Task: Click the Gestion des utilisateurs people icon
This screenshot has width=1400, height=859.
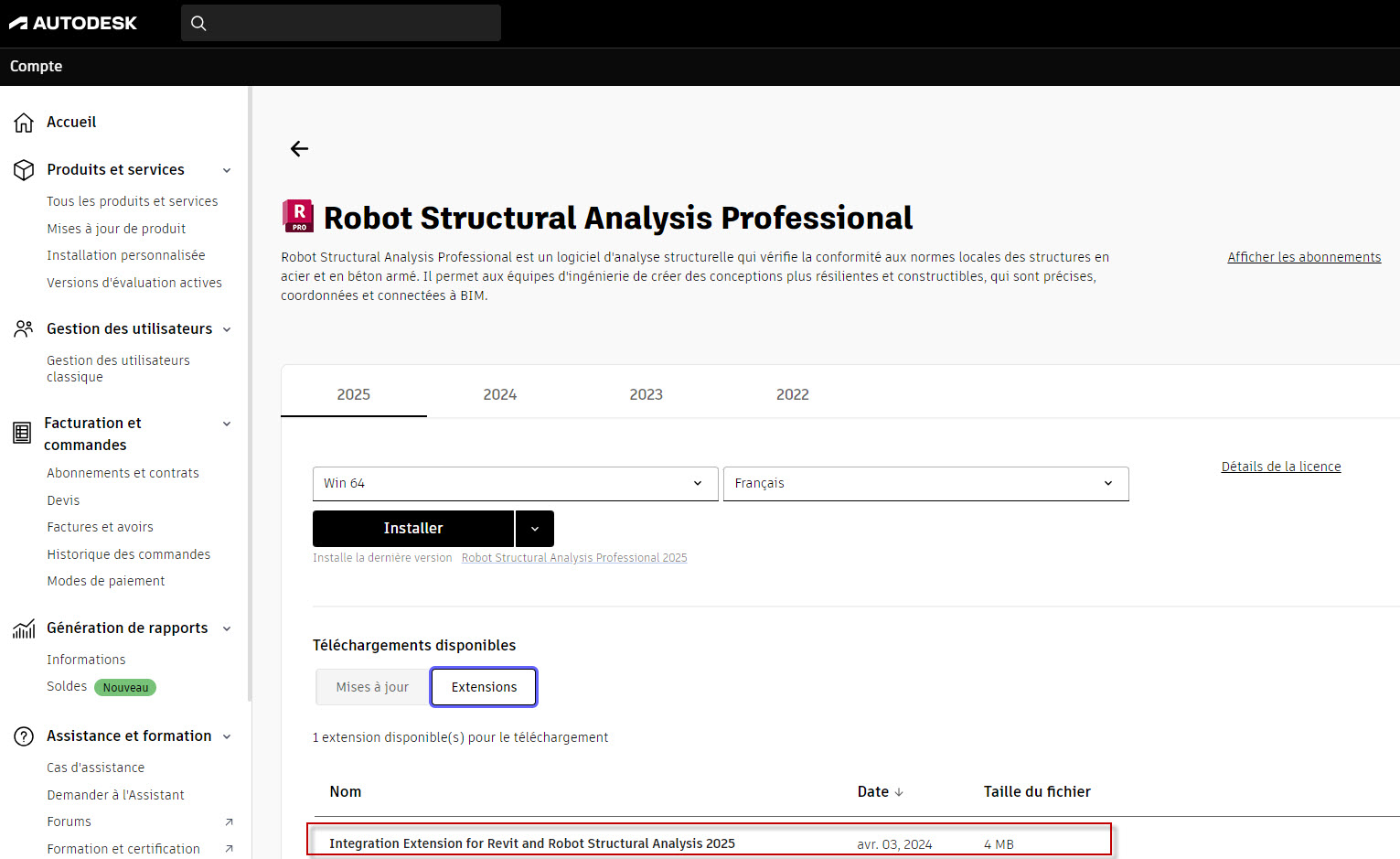Action: 23,327
